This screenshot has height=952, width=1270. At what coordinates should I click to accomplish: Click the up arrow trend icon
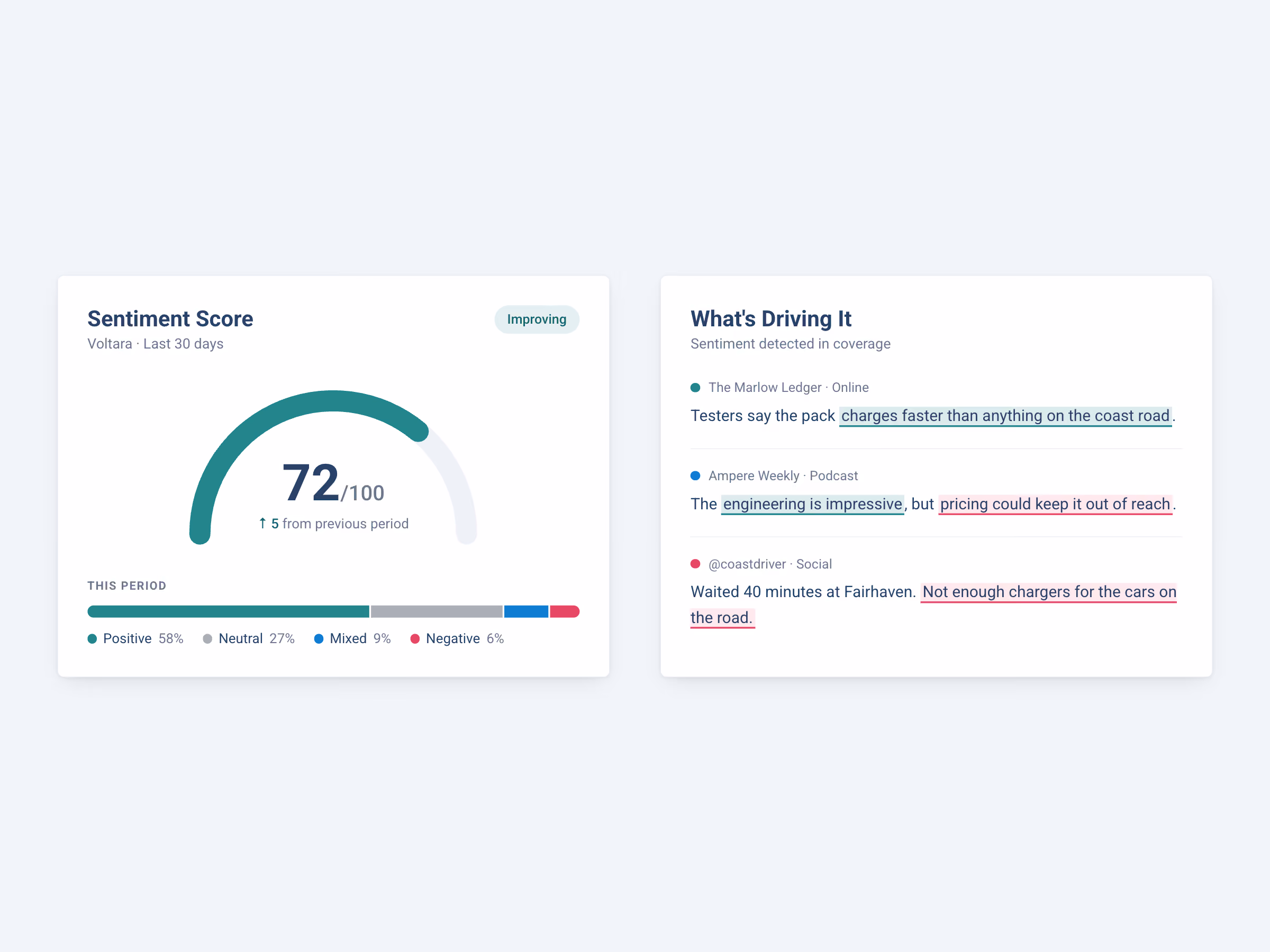point(262,523)
